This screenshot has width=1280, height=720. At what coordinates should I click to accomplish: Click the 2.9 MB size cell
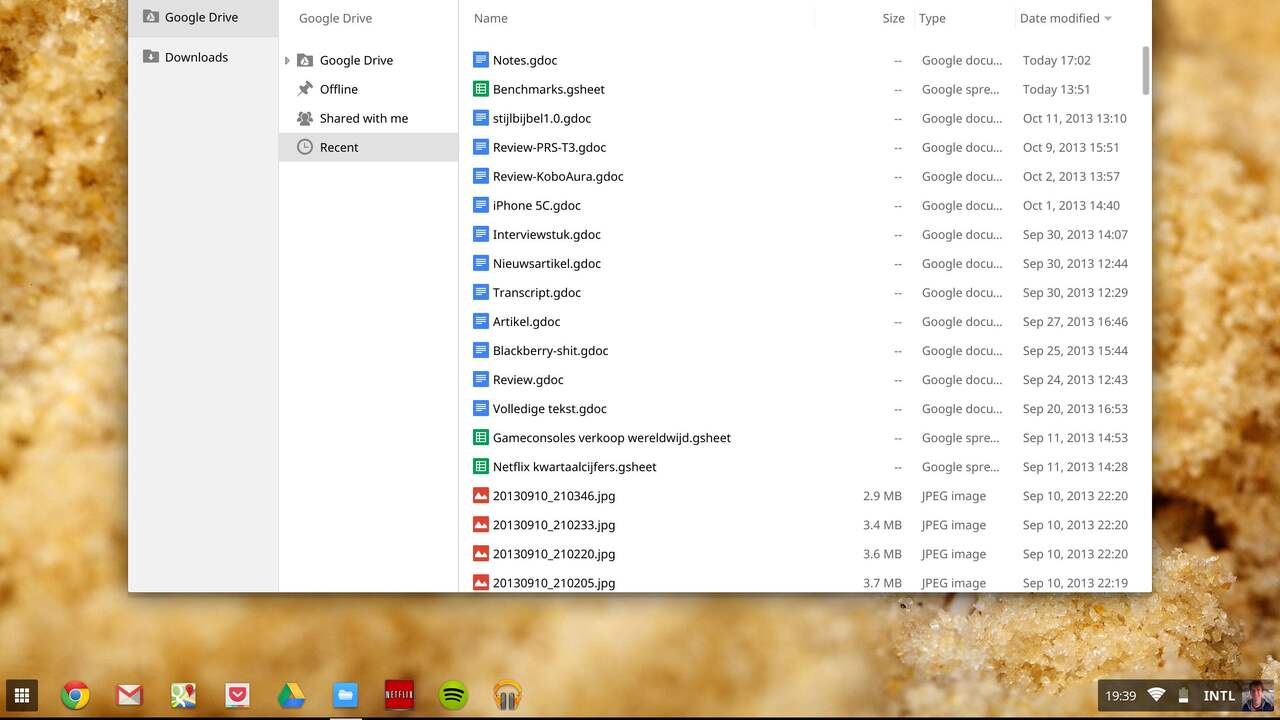[x=882, y=495]
